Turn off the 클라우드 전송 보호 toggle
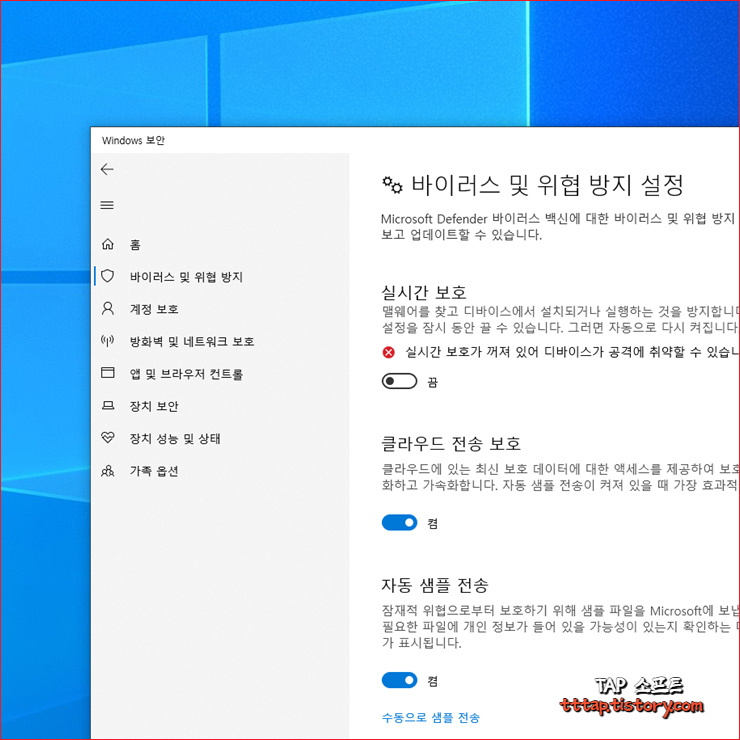Image resolution: width=740 pixels, height=740 pixels. [x=399, y=522]
